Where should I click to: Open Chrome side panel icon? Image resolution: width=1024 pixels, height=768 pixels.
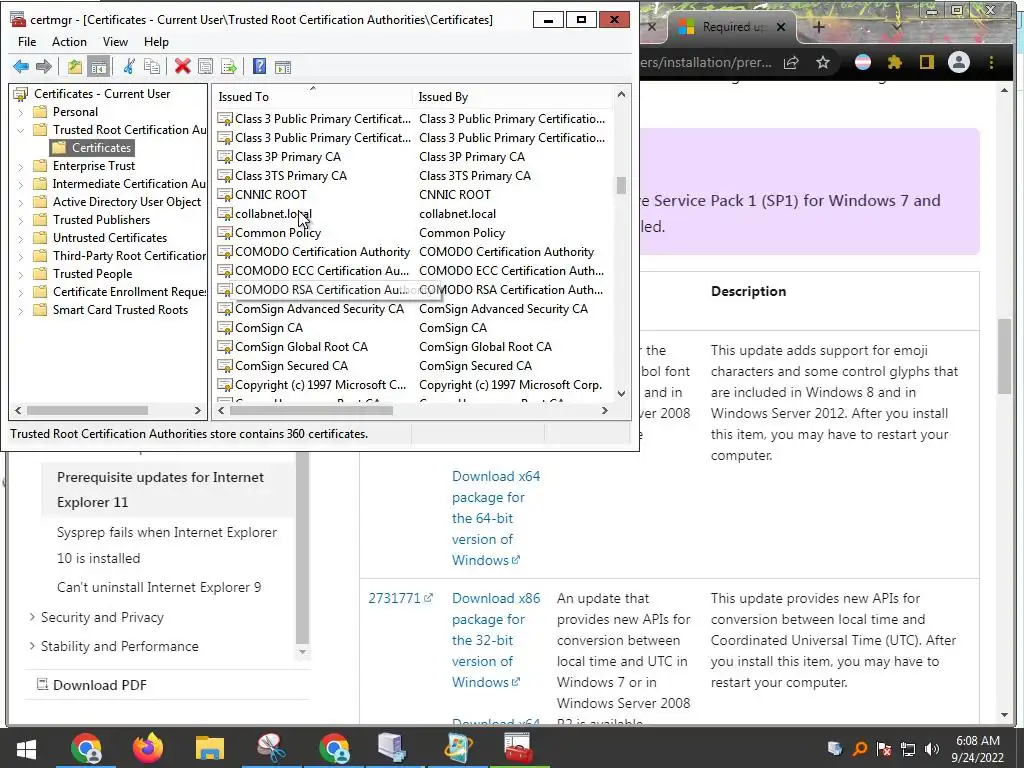click(x=927, y=62)
